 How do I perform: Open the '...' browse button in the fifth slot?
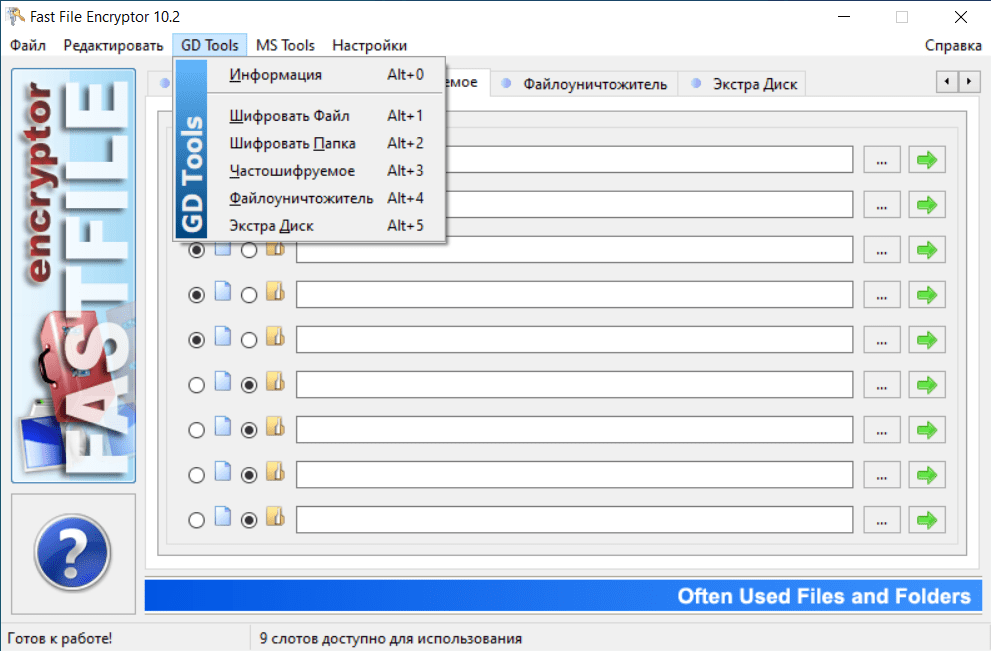pos(882,340)
